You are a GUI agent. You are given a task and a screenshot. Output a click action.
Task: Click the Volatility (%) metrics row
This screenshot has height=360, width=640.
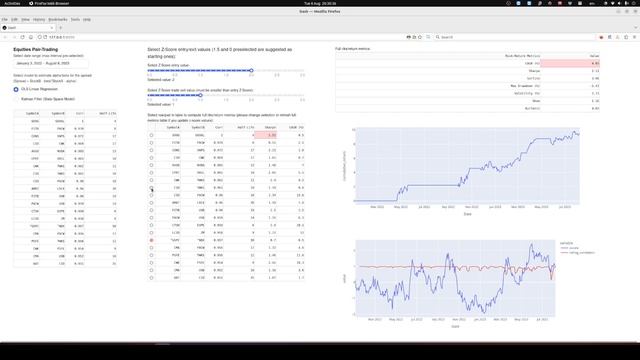tap(467, 93)
